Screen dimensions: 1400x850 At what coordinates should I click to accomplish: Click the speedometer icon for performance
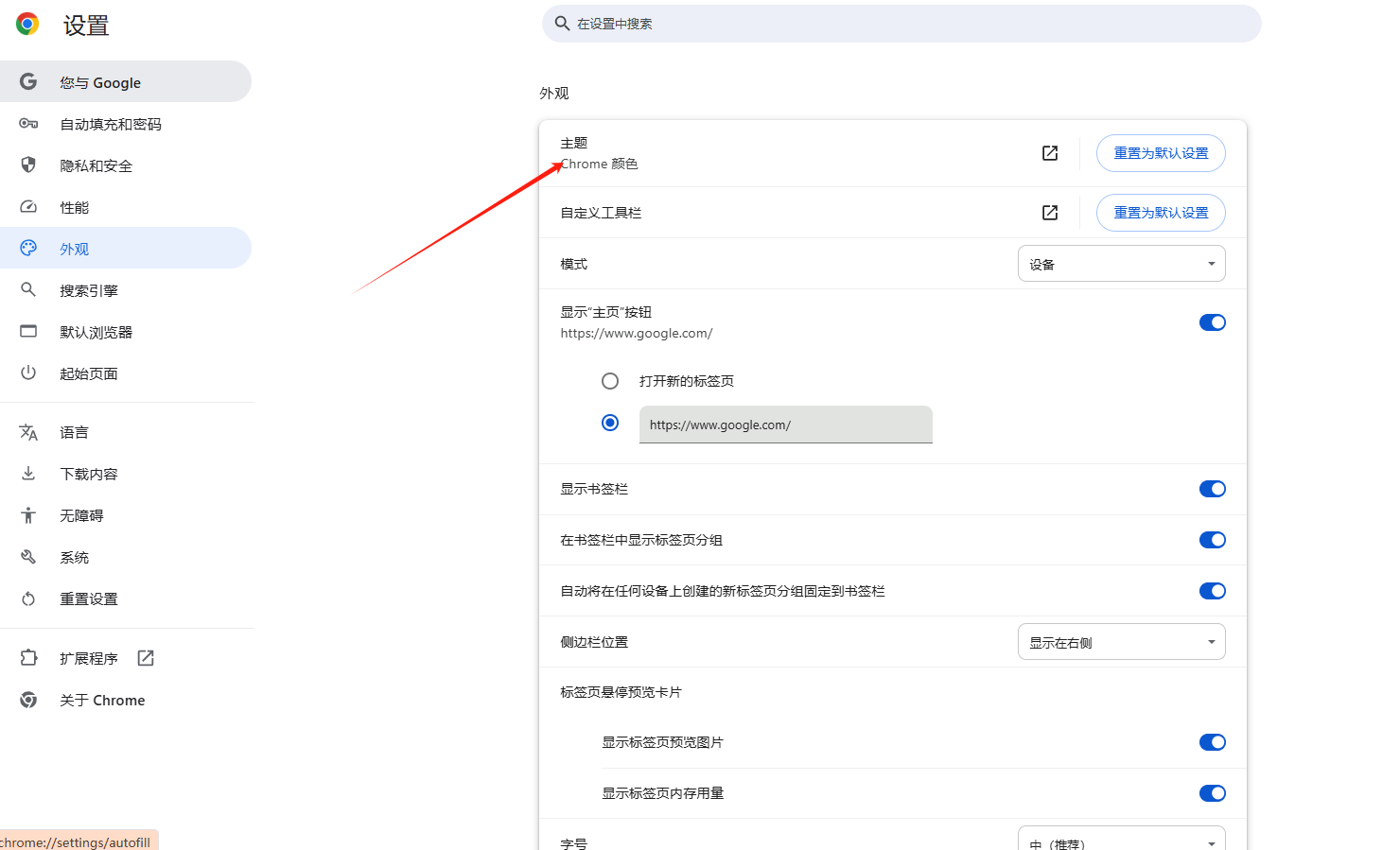pos(28,207)
